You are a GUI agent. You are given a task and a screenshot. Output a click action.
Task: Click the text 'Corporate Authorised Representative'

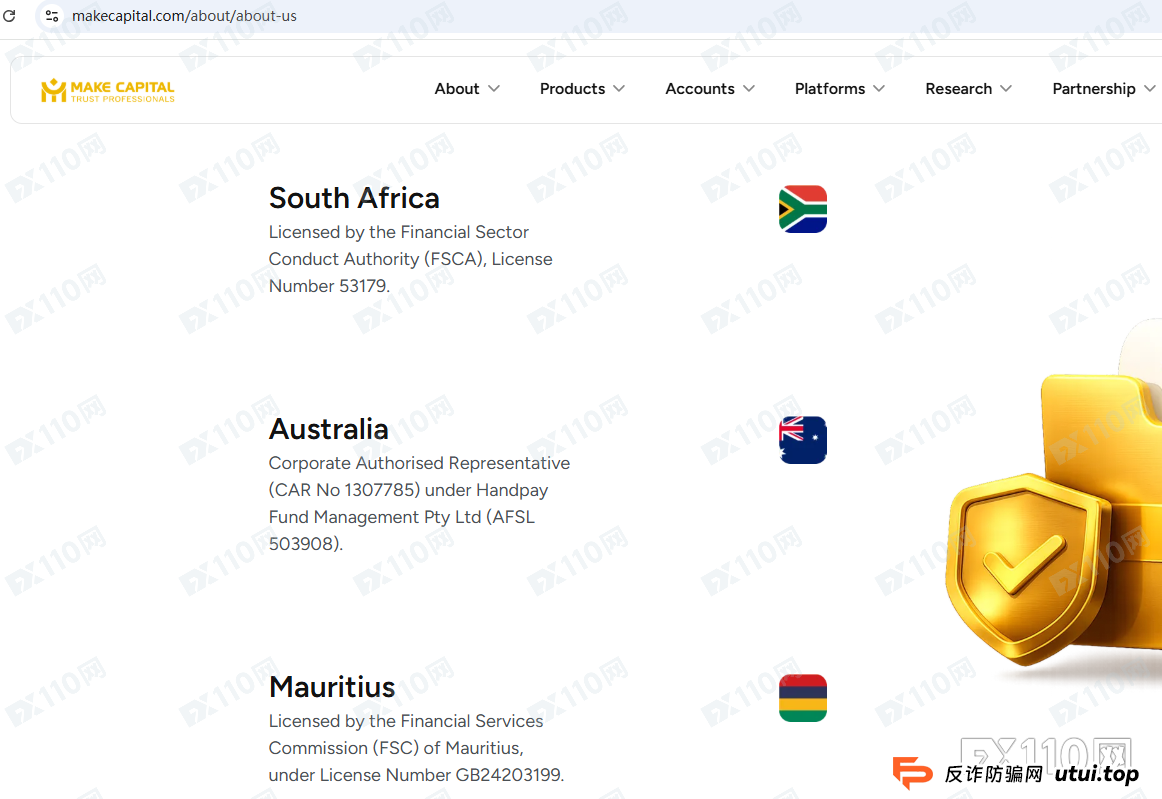coord(419,463)
